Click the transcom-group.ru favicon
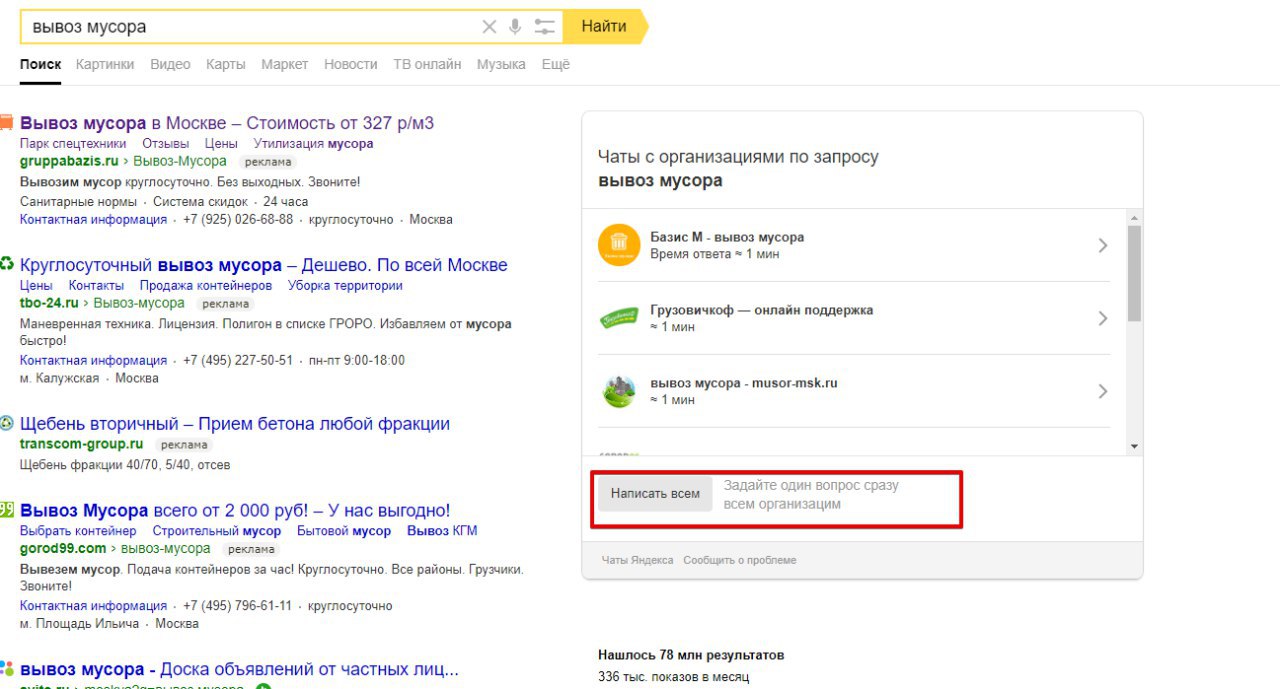Screen dimensions: 1280x689 6,423
